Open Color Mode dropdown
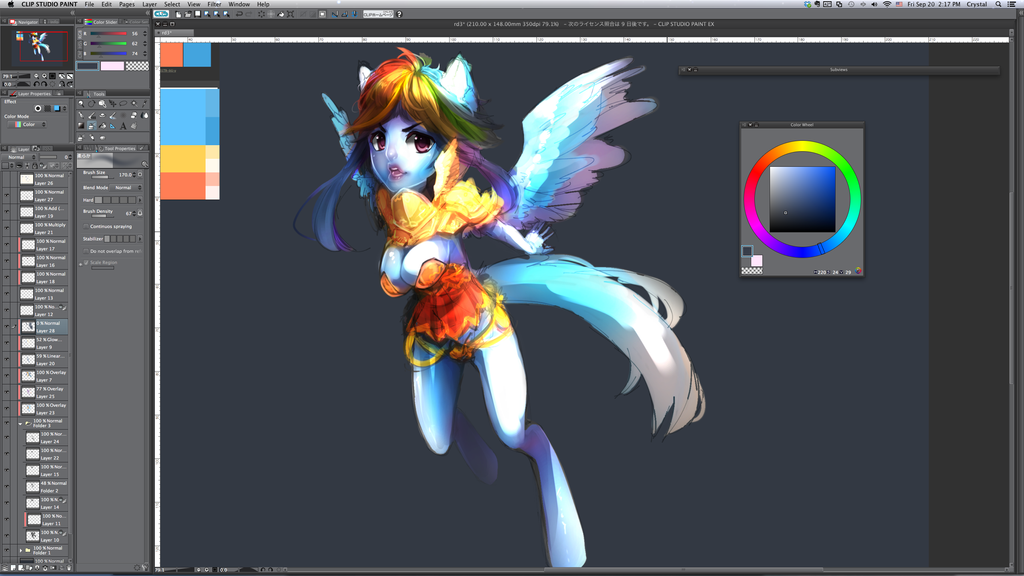 click(x=27, y=124)
